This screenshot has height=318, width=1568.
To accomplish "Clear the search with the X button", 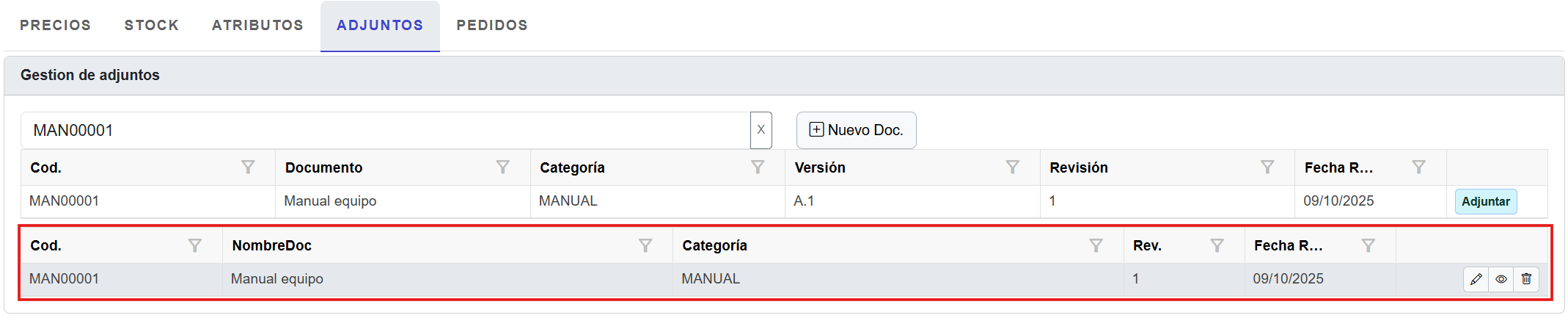I will 761,130.
